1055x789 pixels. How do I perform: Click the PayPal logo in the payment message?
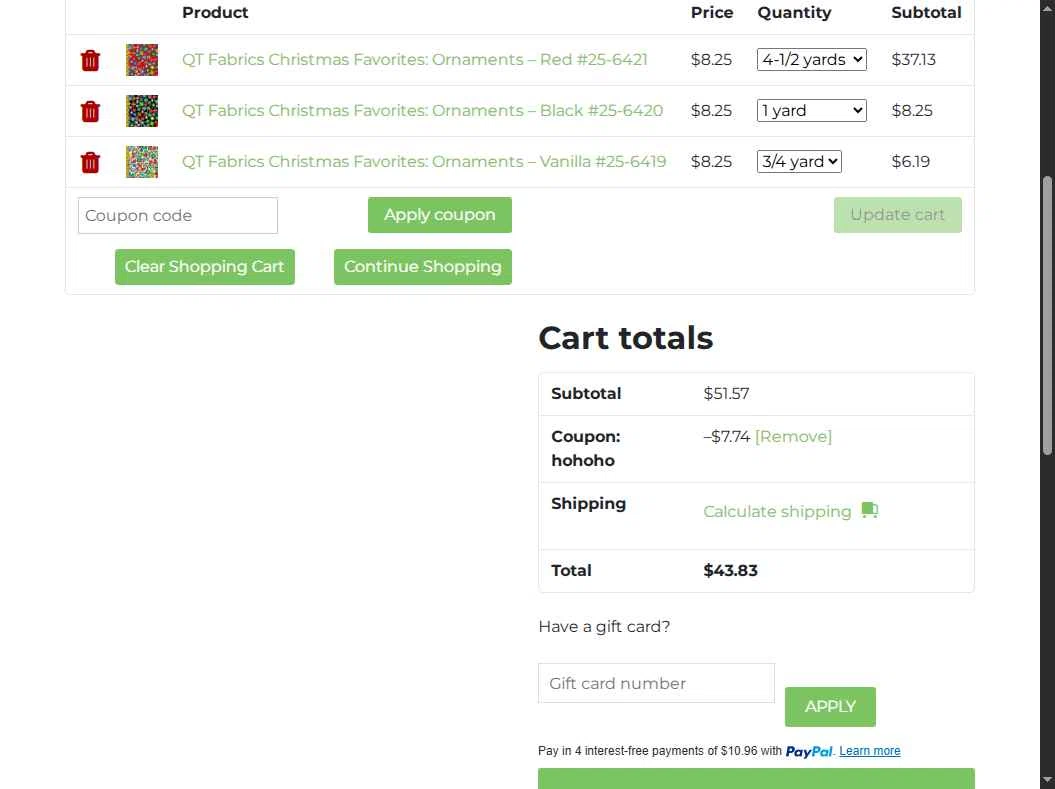pyautogui.click(x=809, y=751)
